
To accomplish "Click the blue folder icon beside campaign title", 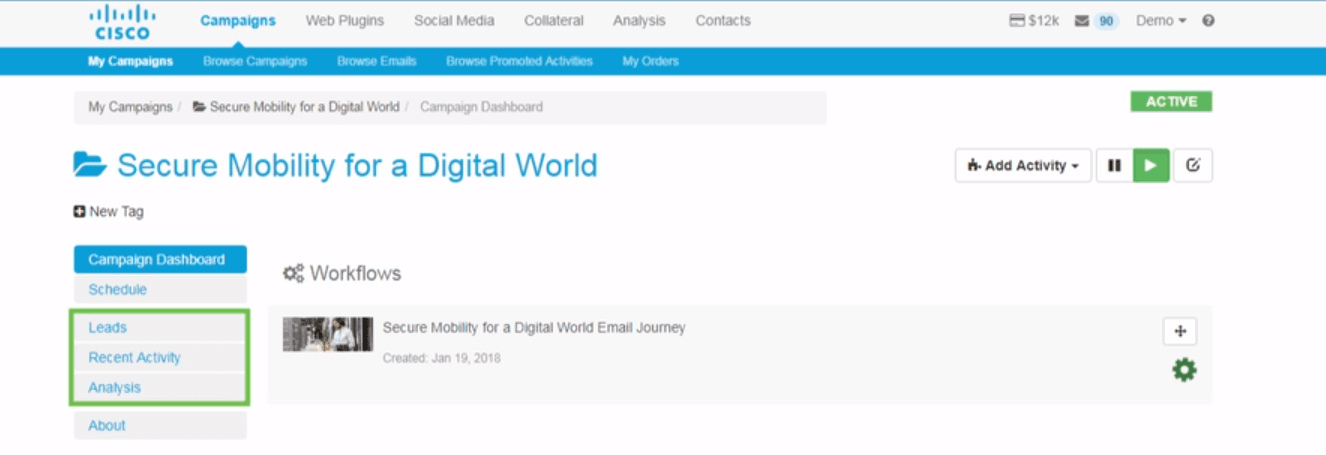I will [x=90, y=165].
